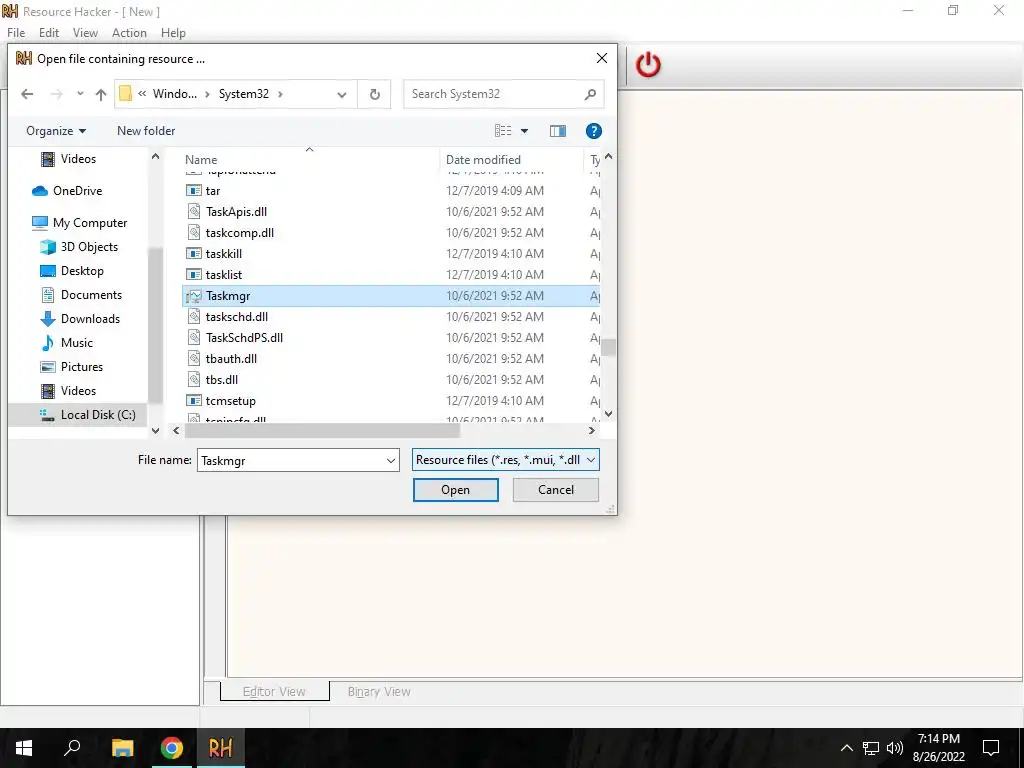
Task: Click the change view icon
Action: pyautogui.click(x=503, y=131)
